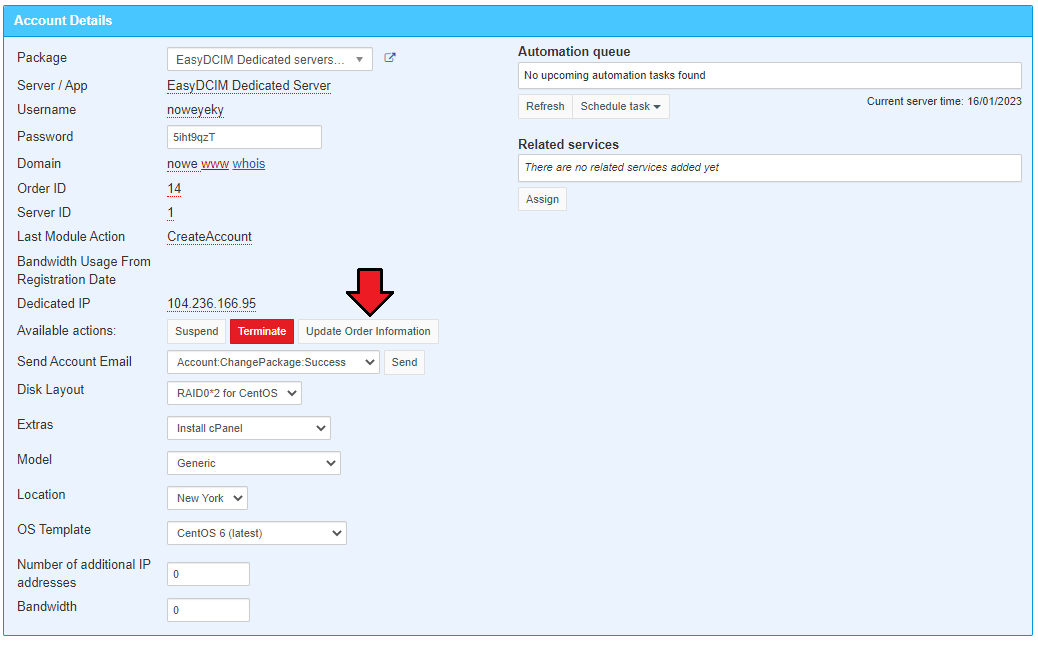Open the Schedule task dropdown
This screenshot has height=646, width=1038.
click(x=621, y=107)
